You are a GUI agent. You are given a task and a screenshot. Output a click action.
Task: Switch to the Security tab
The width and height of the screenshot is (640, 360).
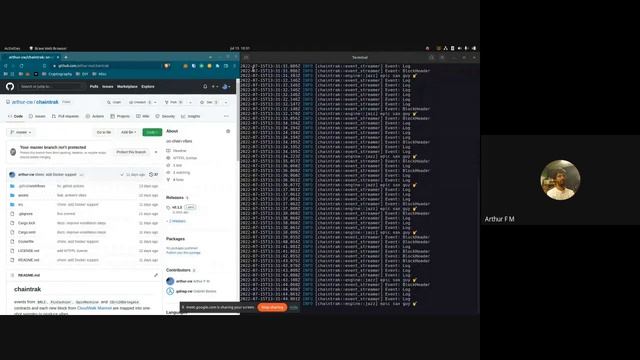[x=165, y=116]
